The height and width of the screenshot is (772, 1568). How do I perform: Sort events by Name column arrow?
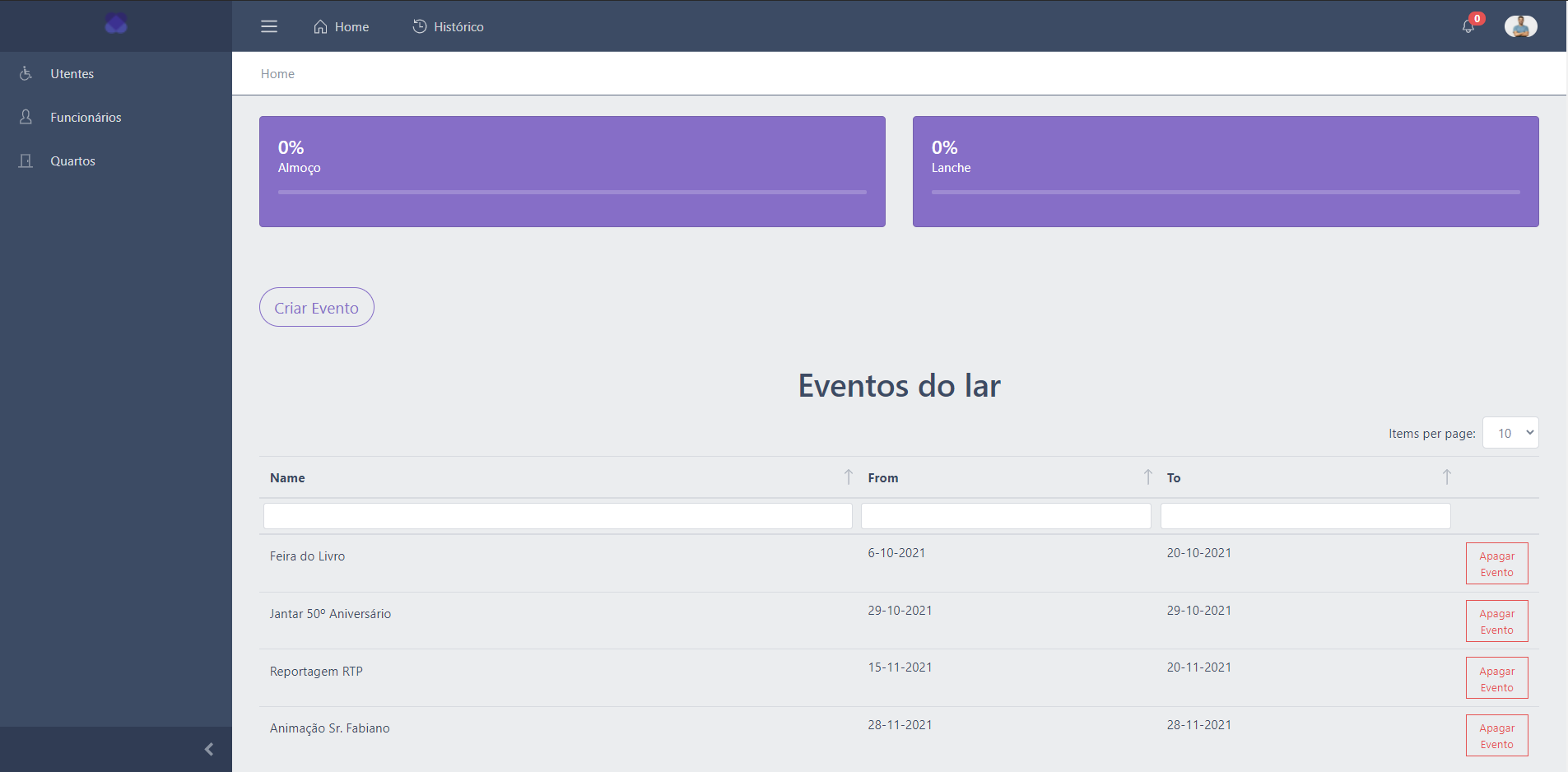[x=848, y=477]
